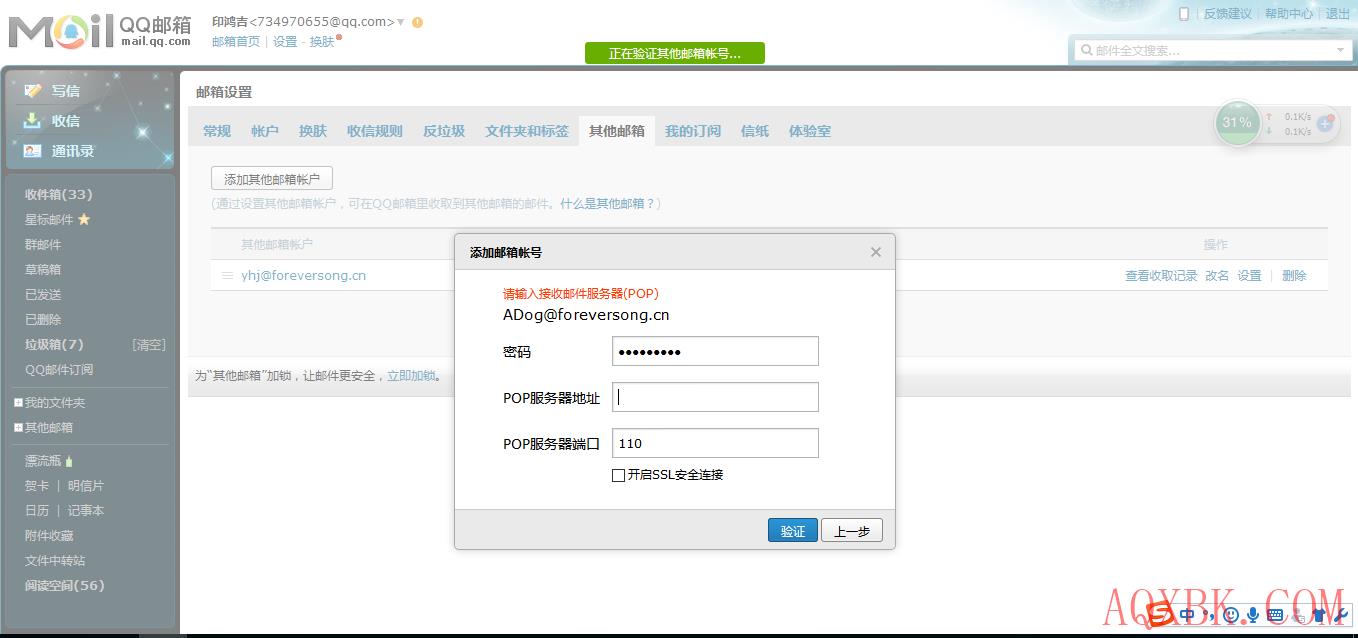The height and width of the screenshot is (638, 1358).
Task: Click the 收信 receive mail icon
Action: [x=33, y=120]
